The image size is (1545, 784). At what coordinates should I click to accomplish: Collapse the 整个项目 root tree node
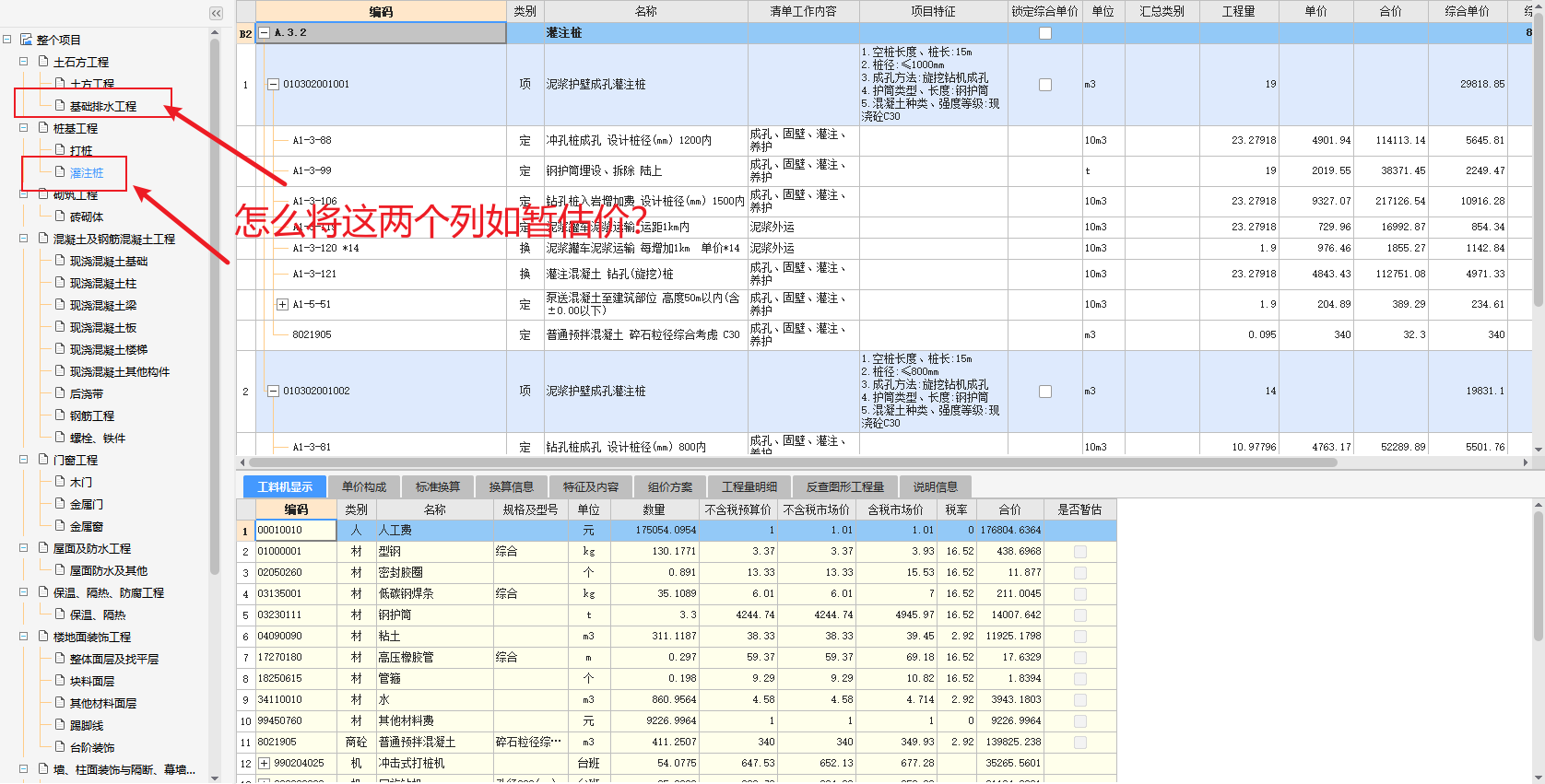(x=7, y=40)
